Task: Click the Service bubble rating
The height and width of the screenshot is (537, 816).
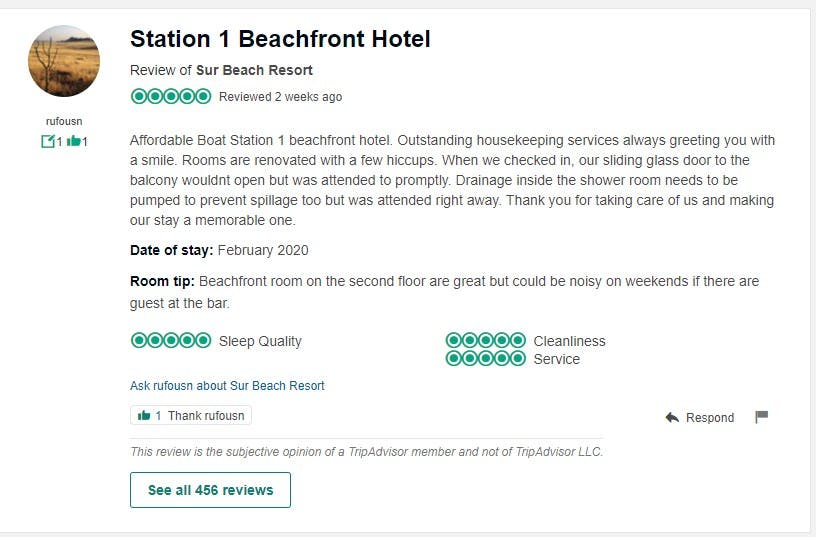Action: click(485, 358)
